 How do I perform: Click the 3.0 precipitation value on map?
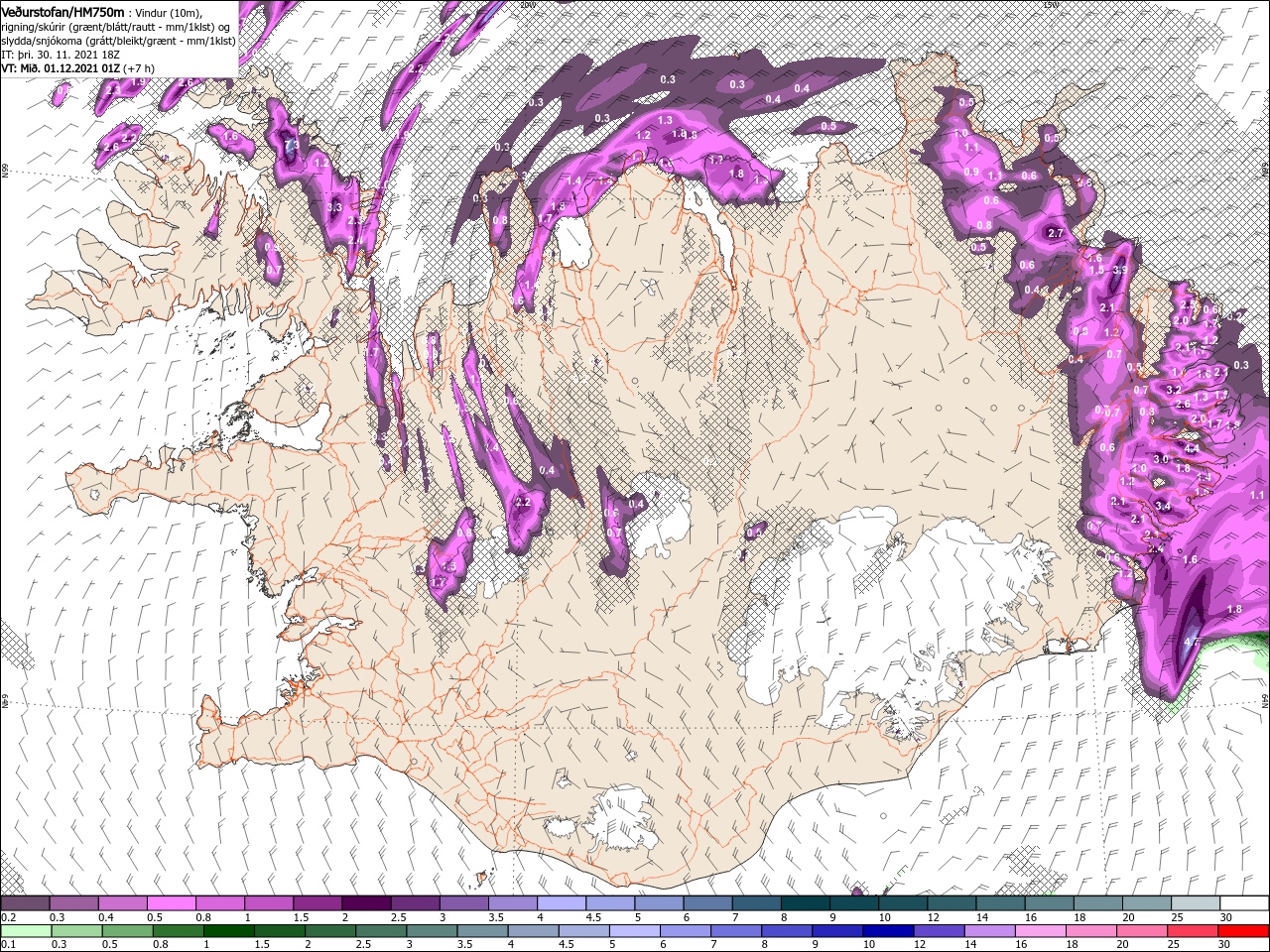(x=1162, y=459)
